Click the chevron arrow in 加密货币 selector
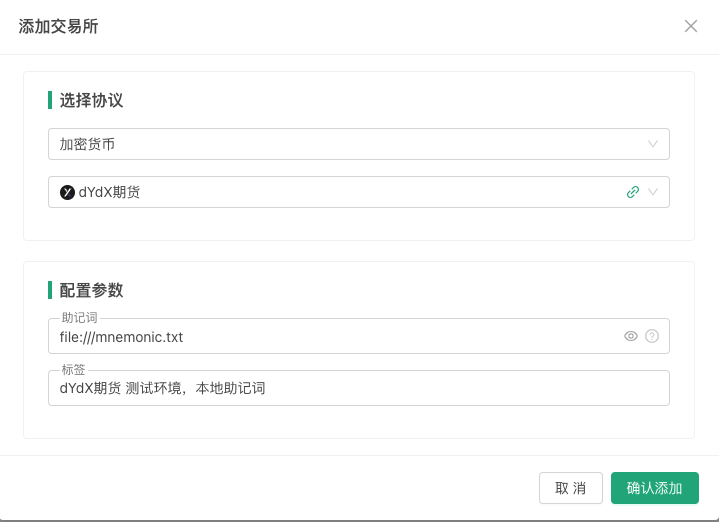The height and width of the screenshot is (522, 719). (653, 144)
